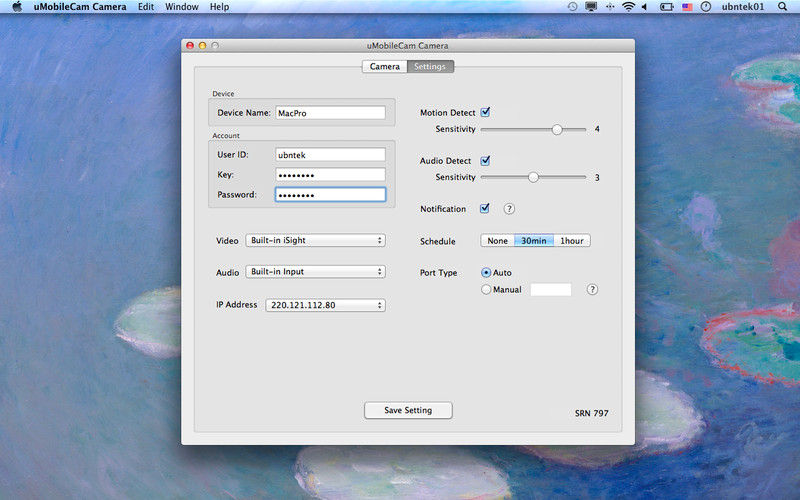
Task: Switch to the Settings tab
Action: pyautogui.click(x=430, y=66)
